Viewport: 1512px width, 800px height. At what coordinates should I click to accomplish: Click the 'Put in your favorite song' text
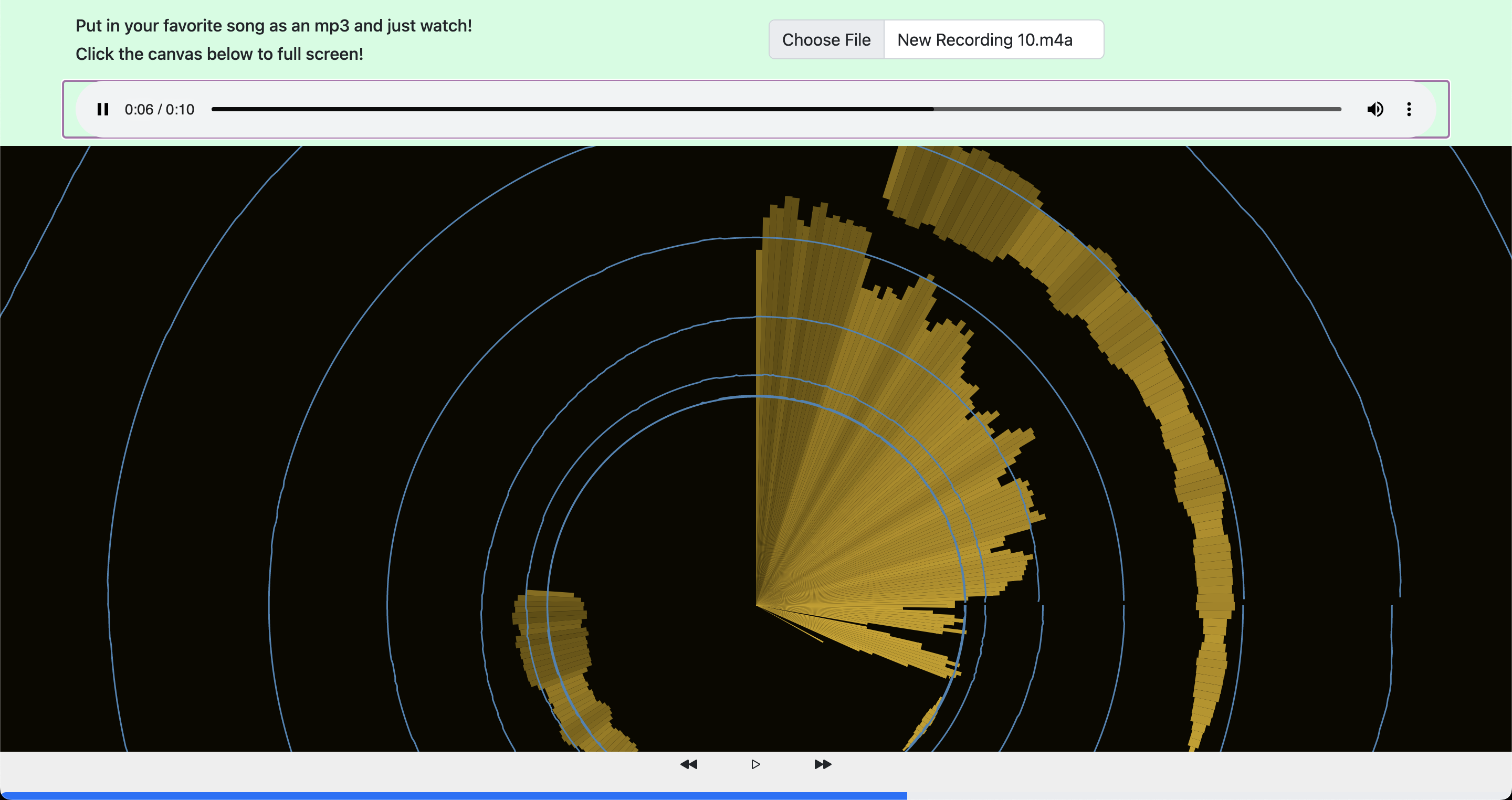click(x=274, y=26)
